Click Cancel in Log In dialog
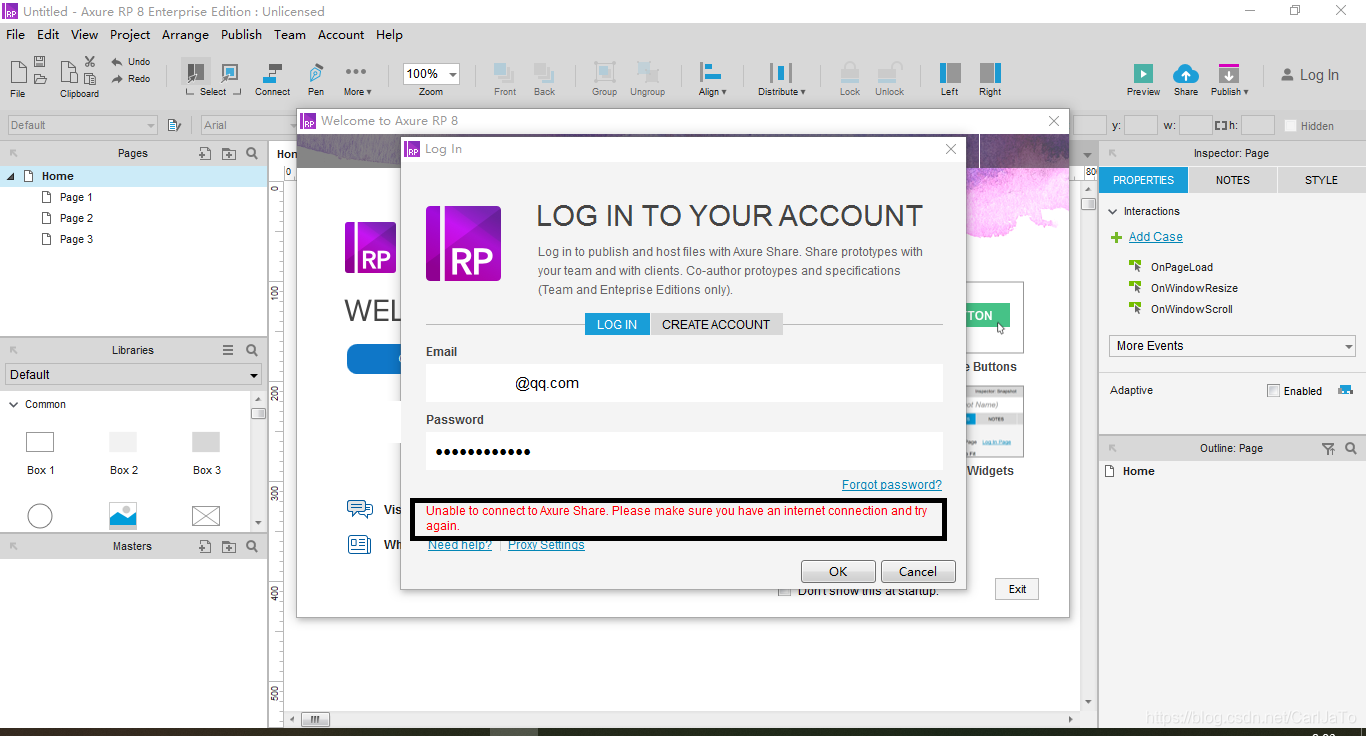The width and height of the screenshot is (1366, 736). pos(918,571)
